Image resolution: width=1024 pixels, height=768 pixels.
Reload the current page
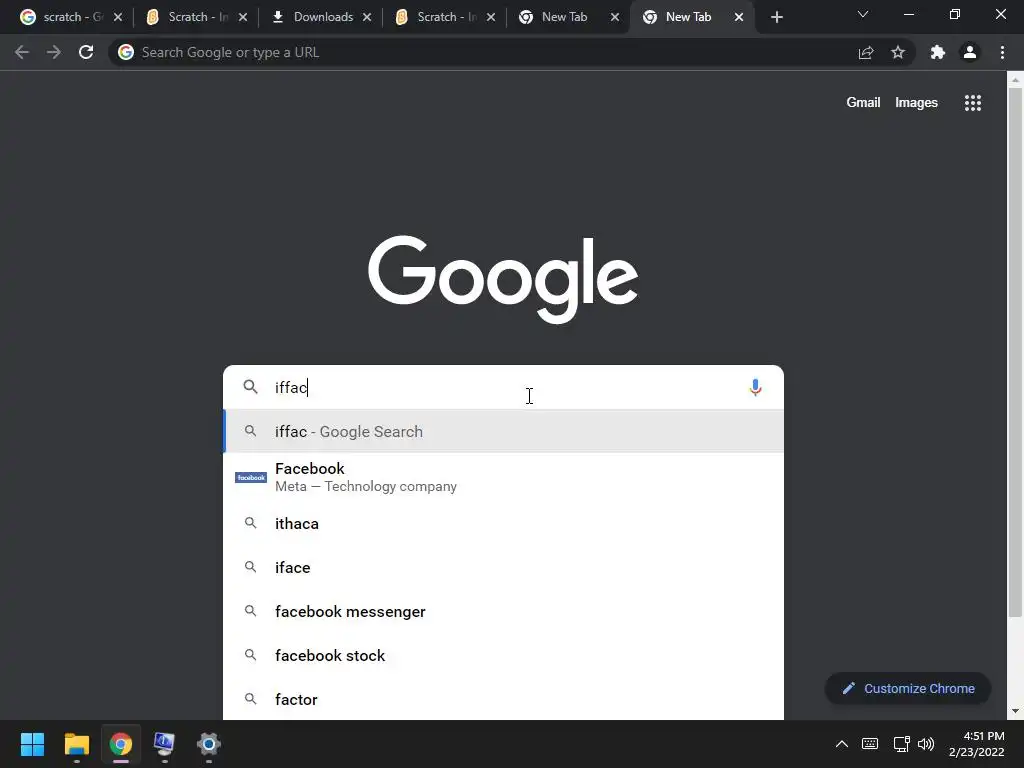tap(86, 52)
